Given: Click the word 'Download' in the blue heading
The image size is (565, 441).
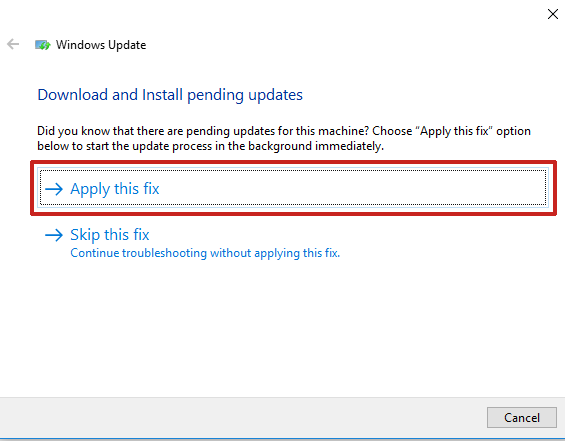Looking at the screenshot, I should pyautogui.click(x=73, y=95).
